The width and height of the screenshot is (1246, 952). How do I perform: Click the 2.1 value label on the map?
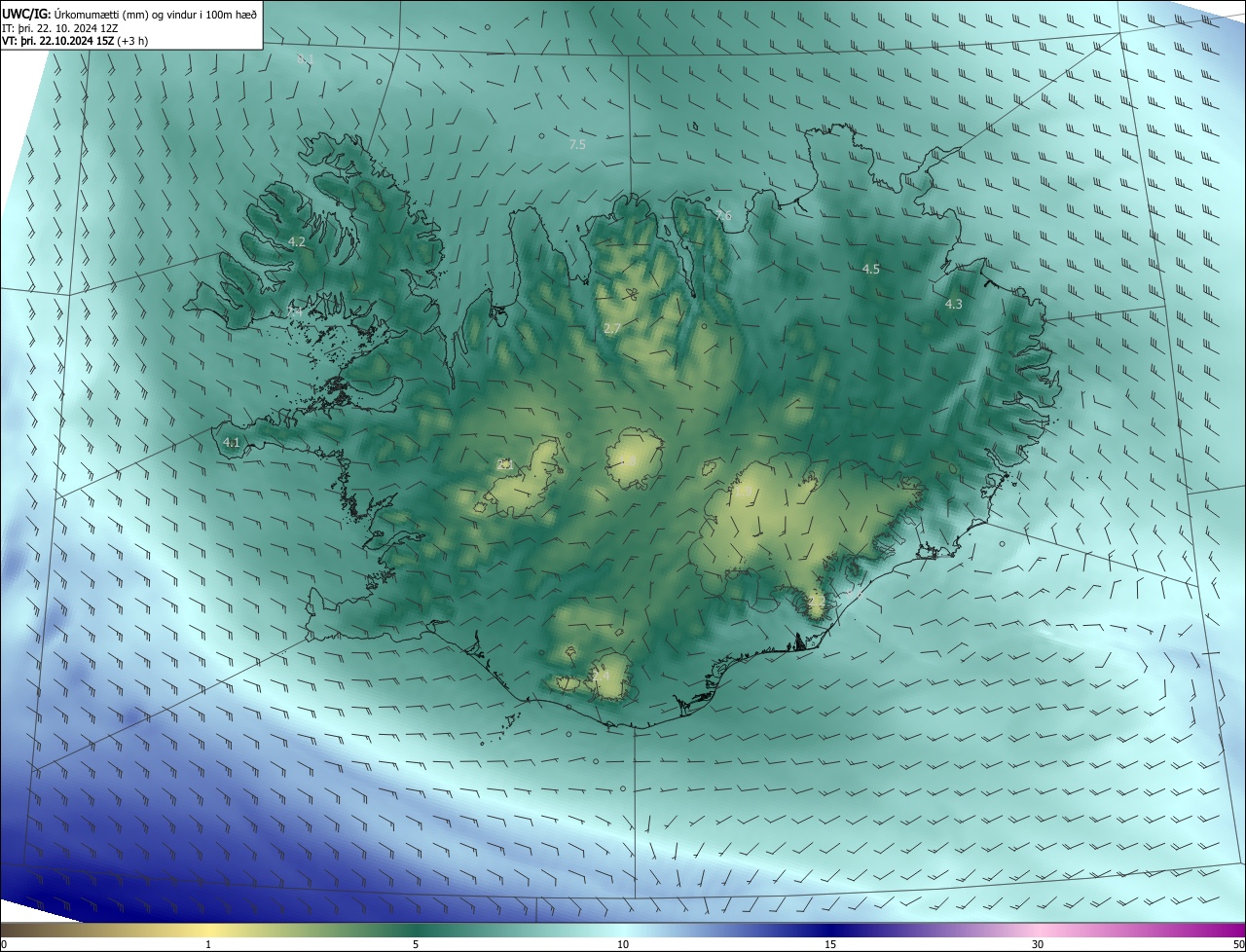(504, 465)
